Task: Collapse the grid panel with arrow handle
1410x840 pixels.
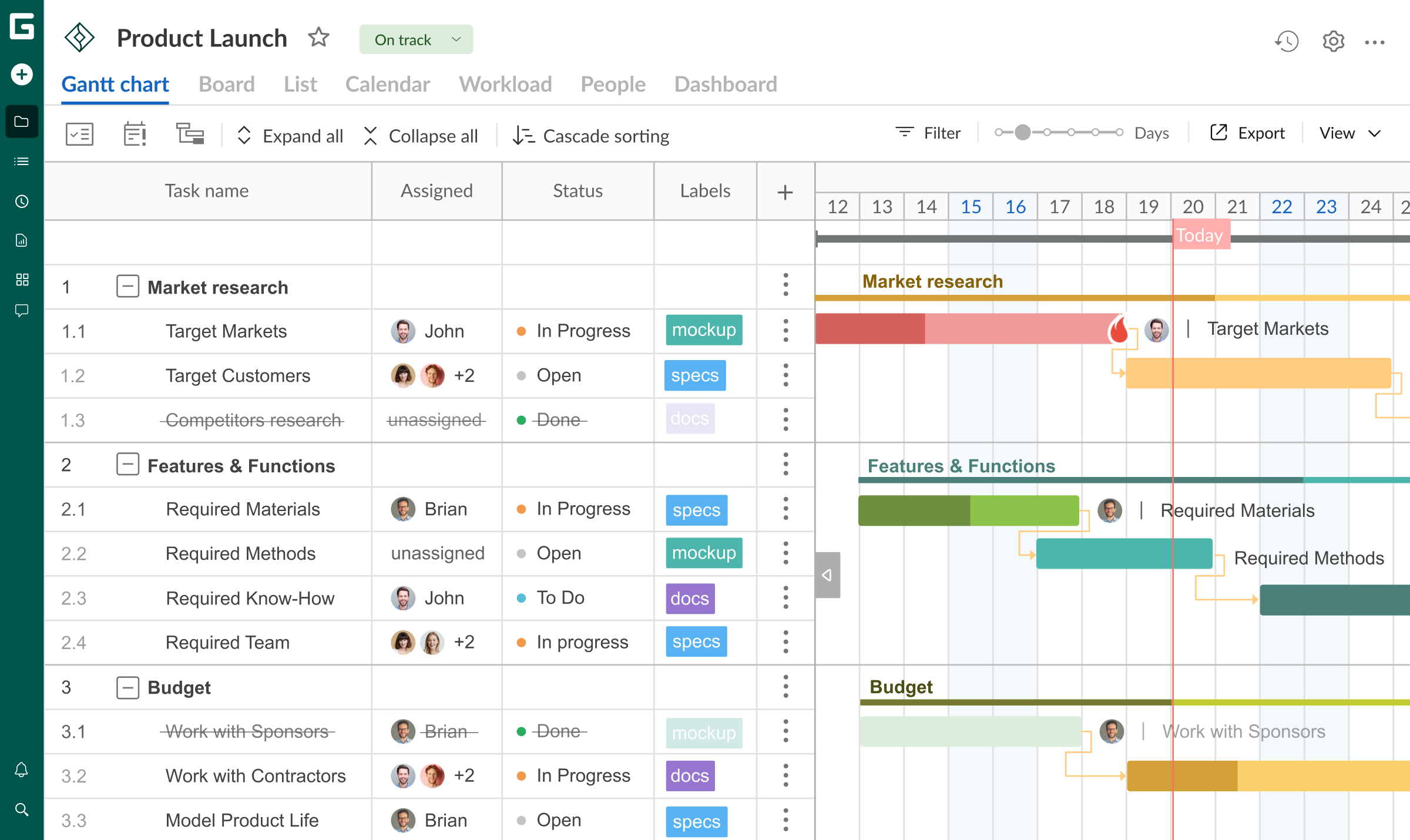Action: (x=827, y=574)
